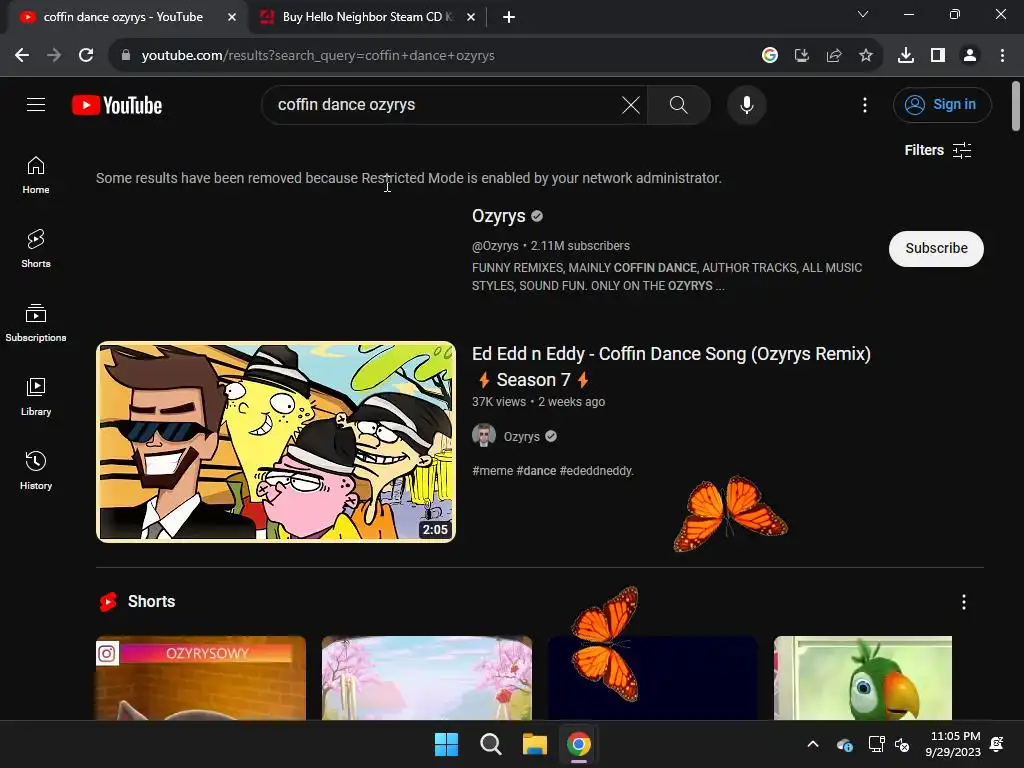Close the coffin dance YouTube tab
Viewport: 1024px width, 768px height.
tap(232, 18)
